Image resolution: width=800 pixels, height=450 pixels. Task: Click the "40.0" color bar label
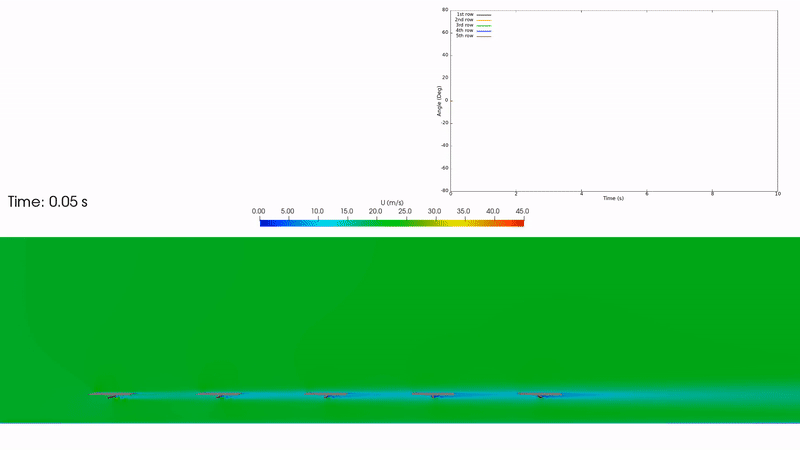(x=493, y=211)
